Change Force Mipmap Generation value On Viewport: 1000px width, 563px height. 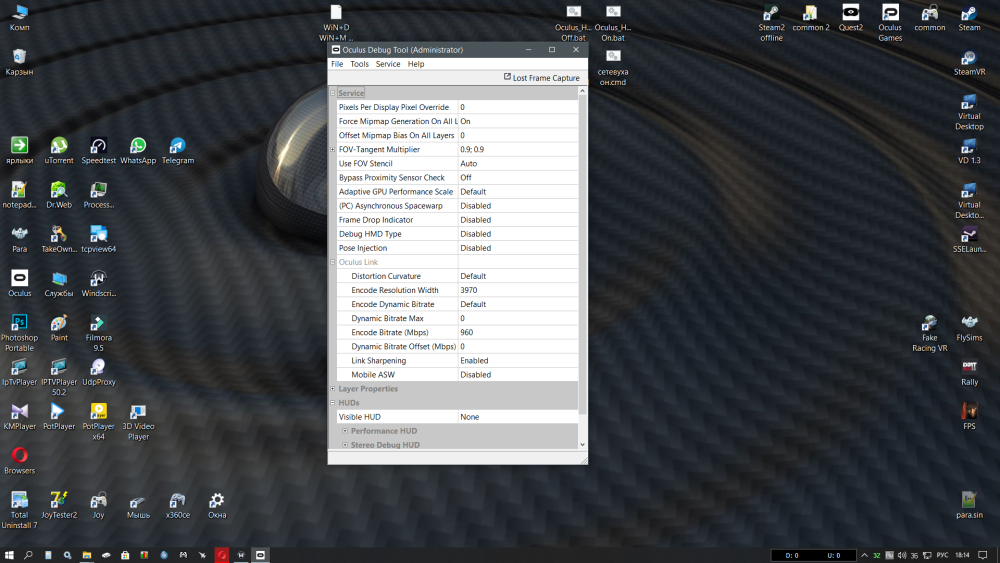point(518,121)
